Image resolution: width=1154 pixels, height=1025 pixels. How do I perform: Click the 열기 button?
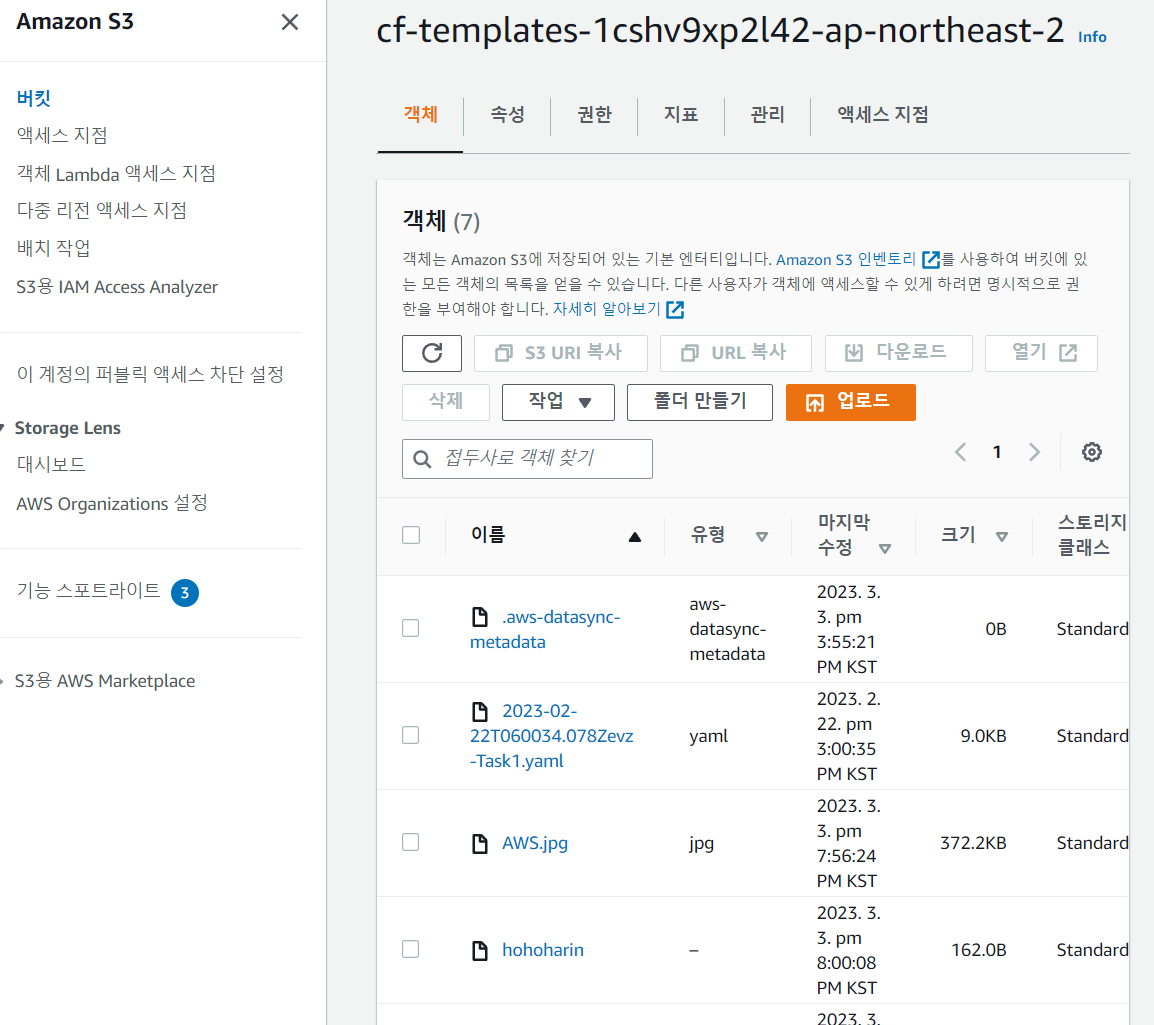click(1041, 353)
